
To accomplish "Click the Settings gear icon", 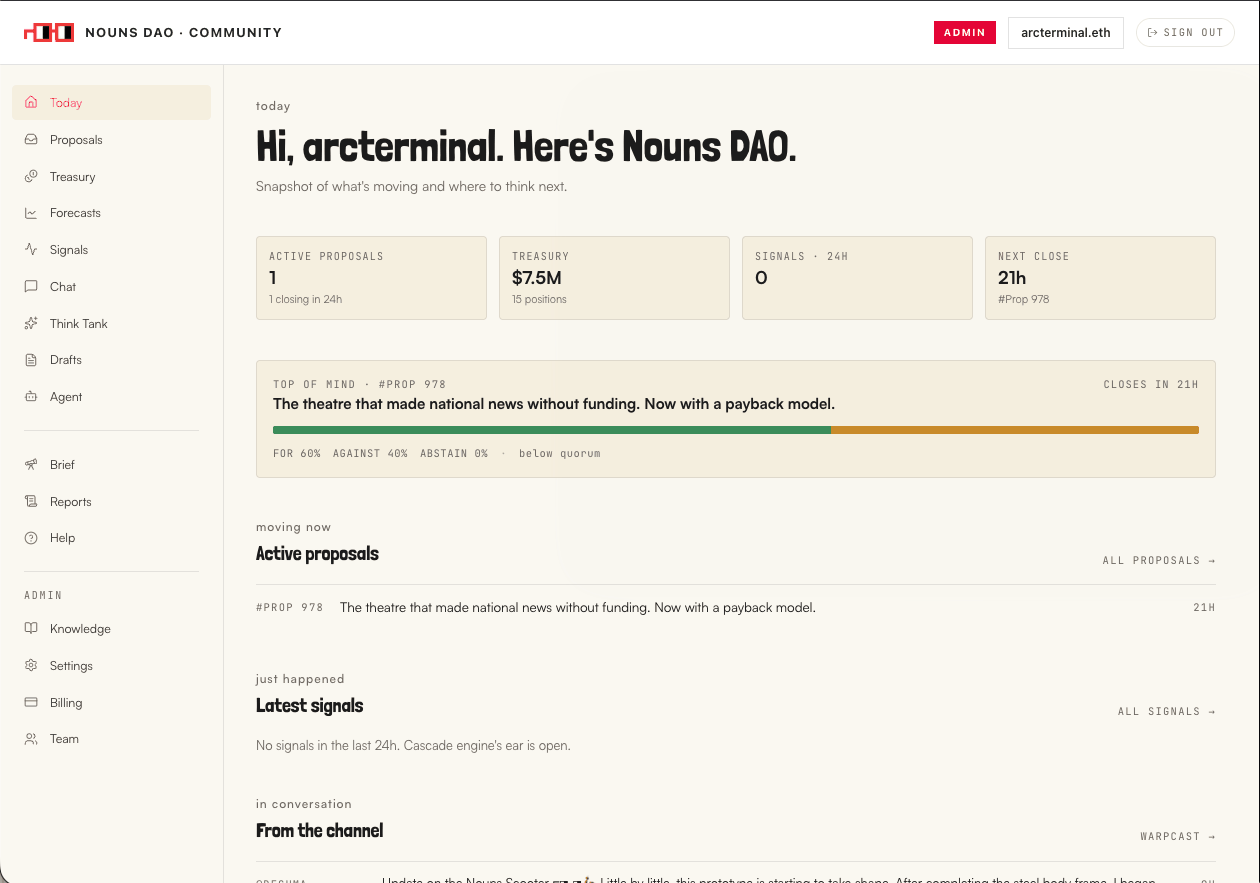I will click(31, 665).
